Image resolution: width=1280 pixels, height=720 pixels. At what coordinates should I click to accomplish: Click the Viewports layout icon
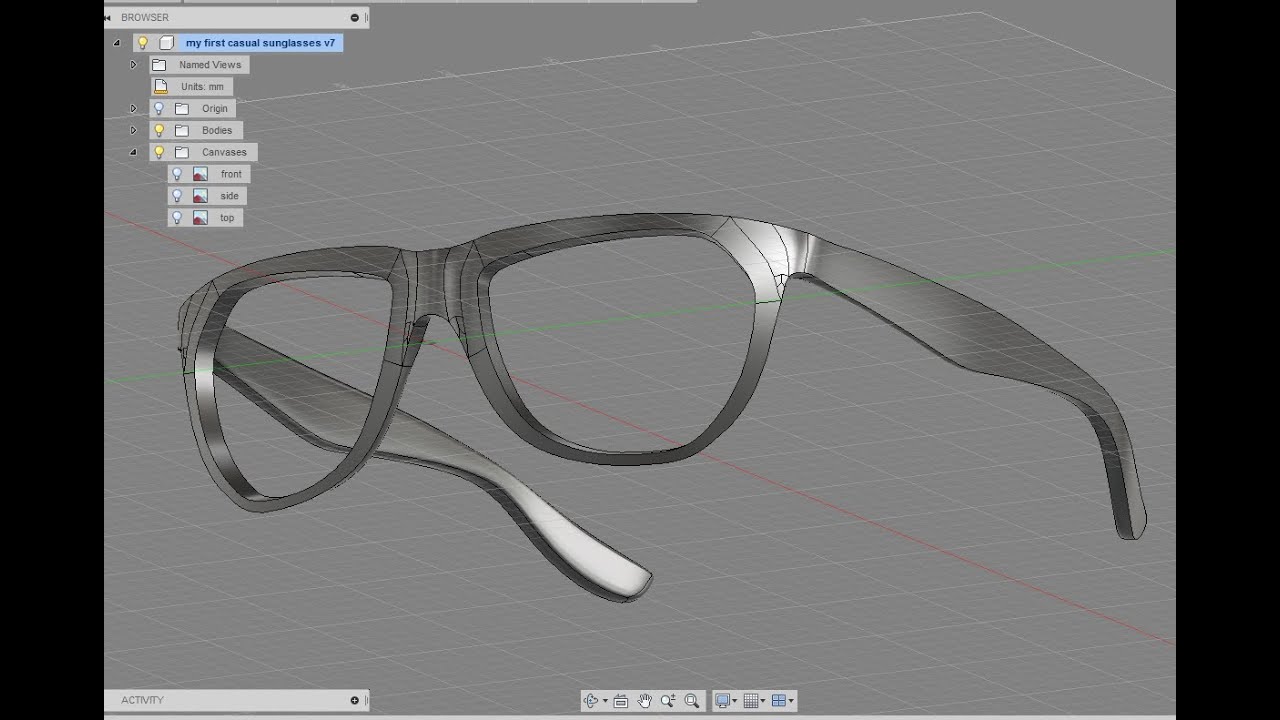pyautogui.click(x=779, y=701)
